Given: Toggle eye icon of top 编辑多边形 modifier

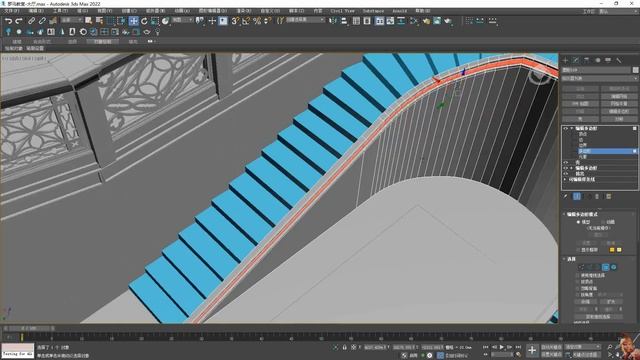Looking at the screenshot, I should coord(566,128).
